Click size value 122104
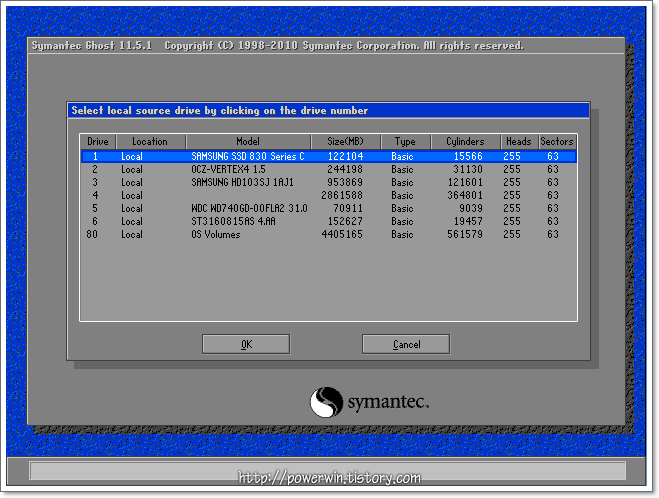Screen dimensions: 659x498 (x=345, y=156)
